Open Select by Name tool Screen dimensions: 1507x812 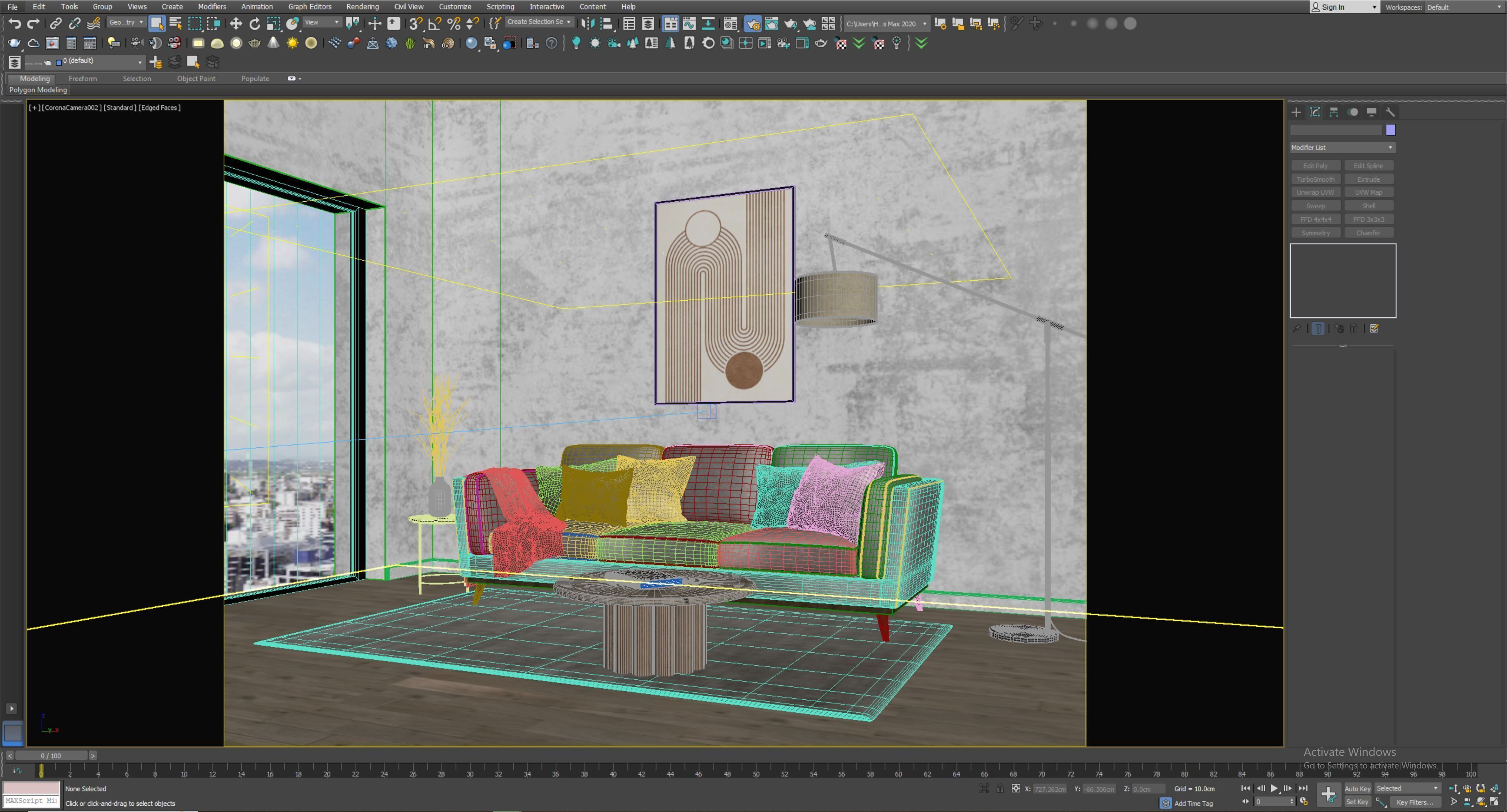tap(175, 24)
